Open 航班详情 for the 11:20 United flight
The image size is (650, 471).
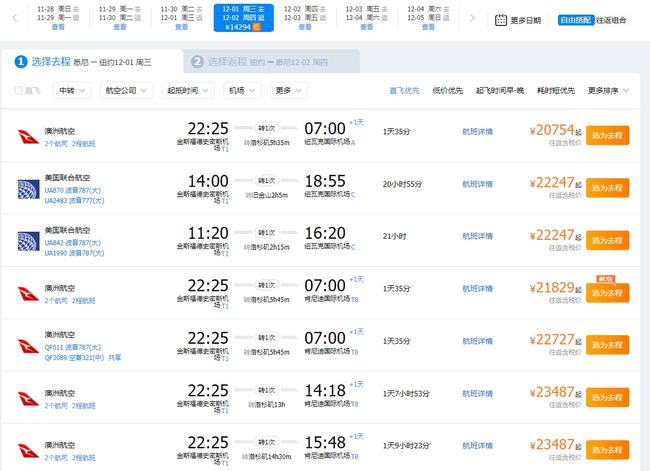coord(477,236)
